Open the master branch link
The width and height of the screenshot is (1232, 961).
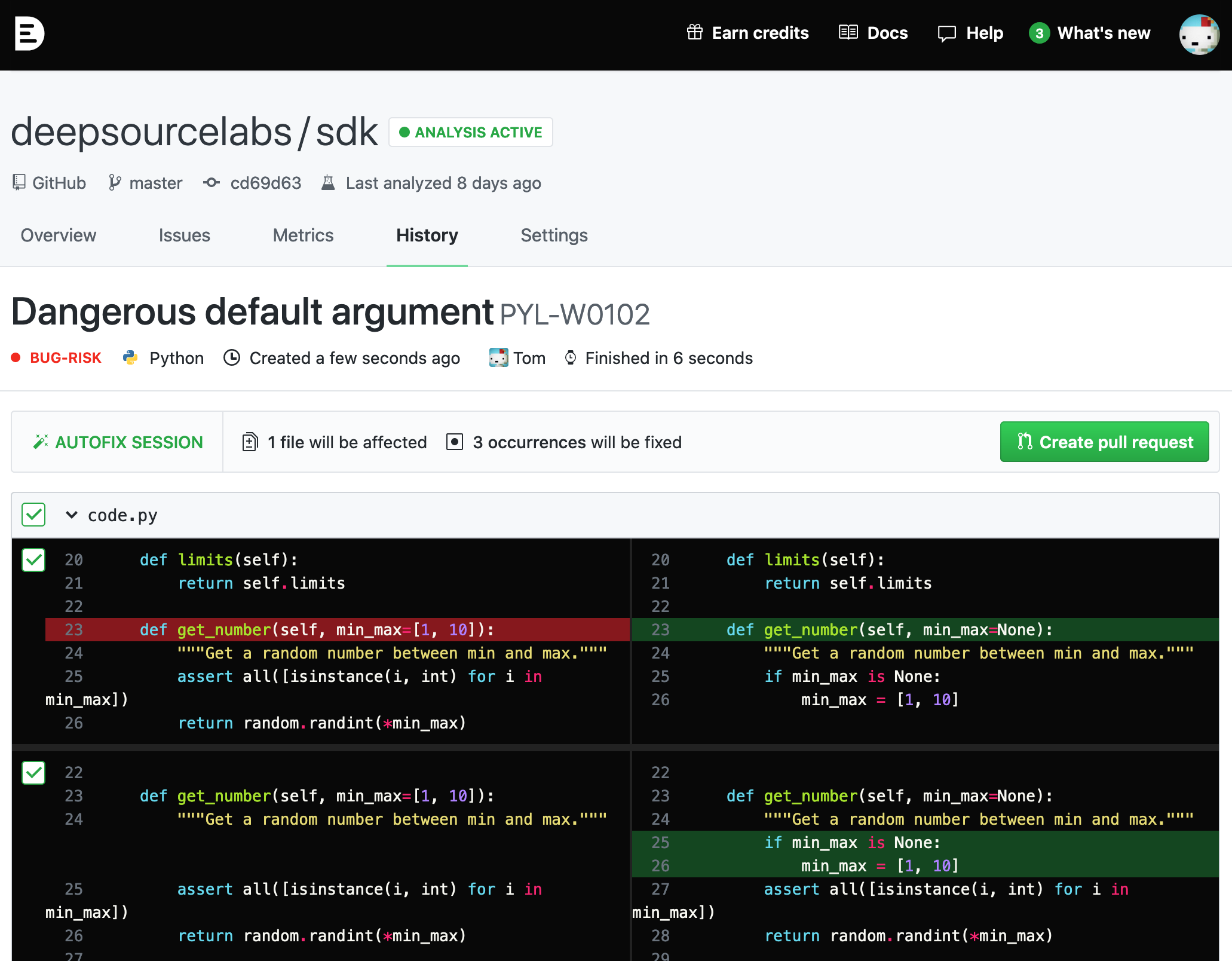point(155,183)
